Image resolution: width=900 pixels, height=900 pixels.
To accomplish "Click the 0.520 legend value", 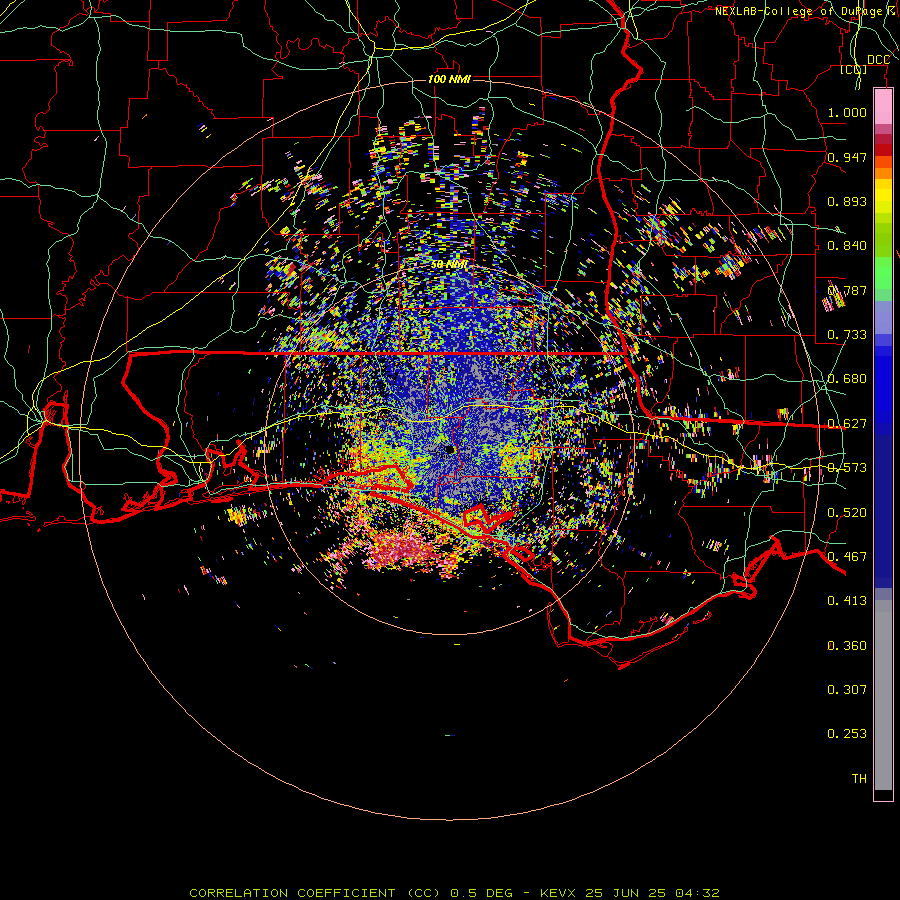I will [x=847, y=513].
